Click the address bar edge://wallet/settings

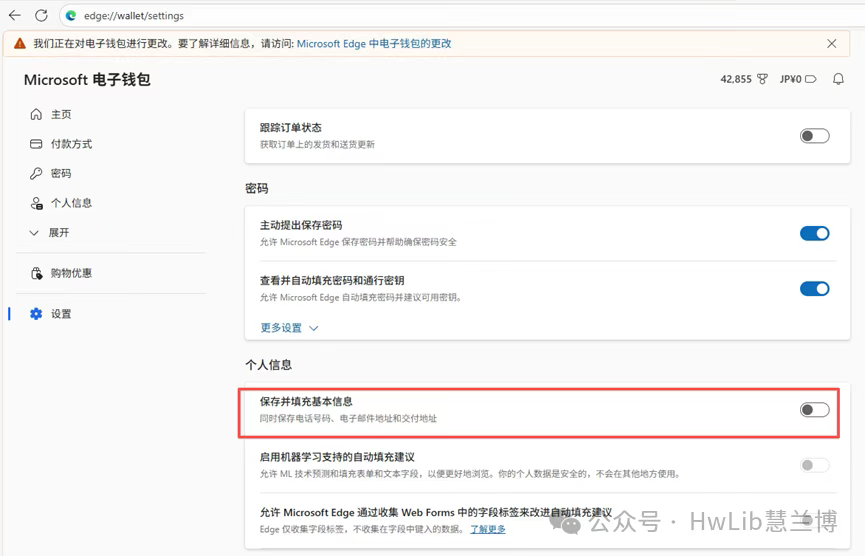click(134, 16)
